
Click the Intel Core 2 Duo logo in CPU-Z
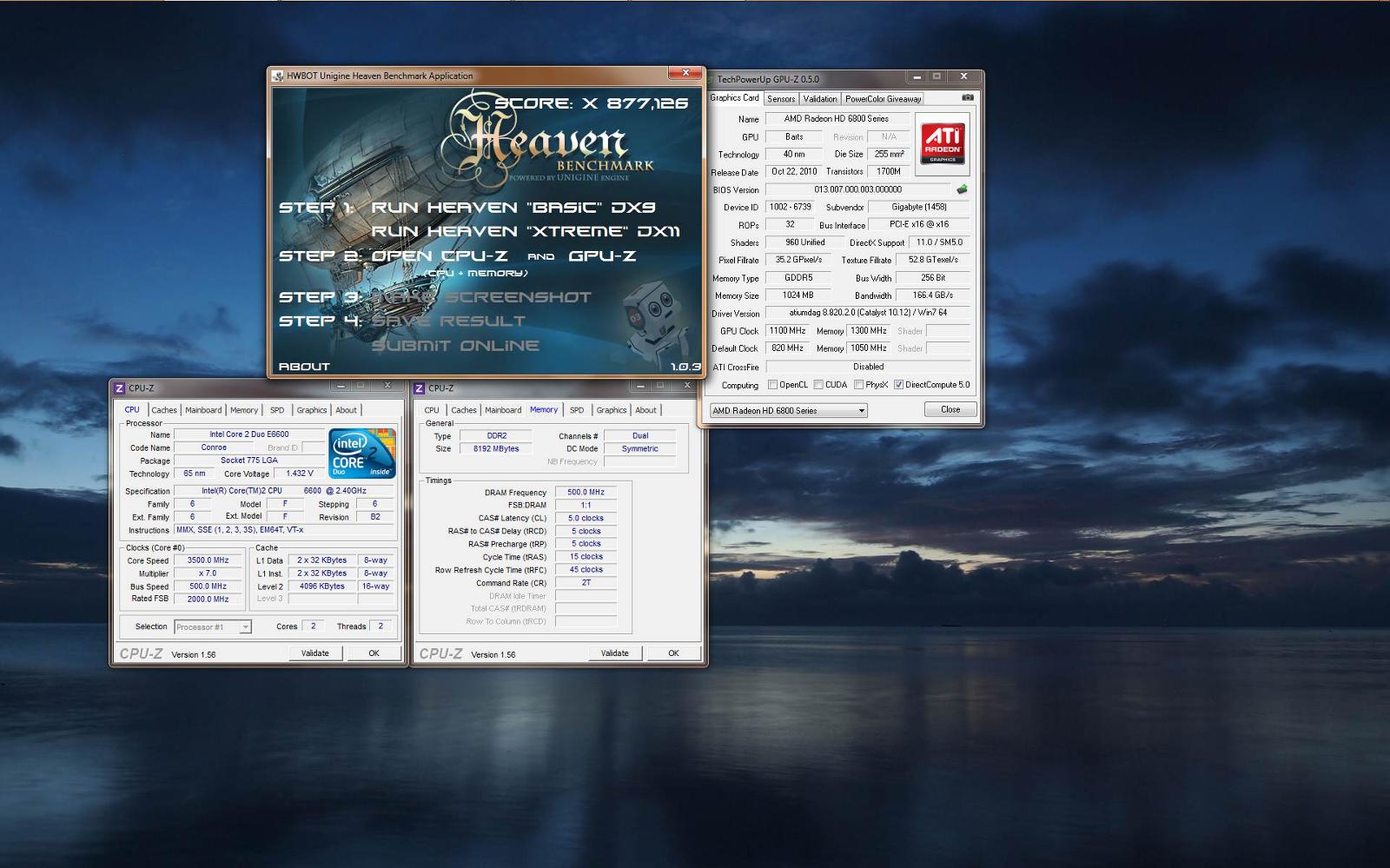tap(362, 453)
